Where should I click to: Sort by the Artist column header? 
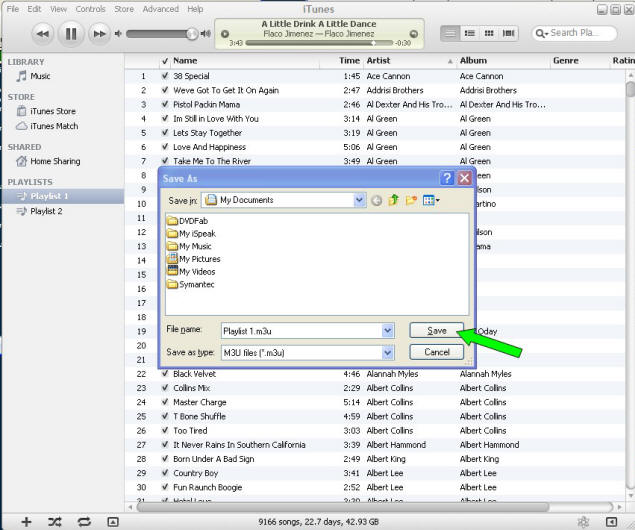[x=409, y=61]
